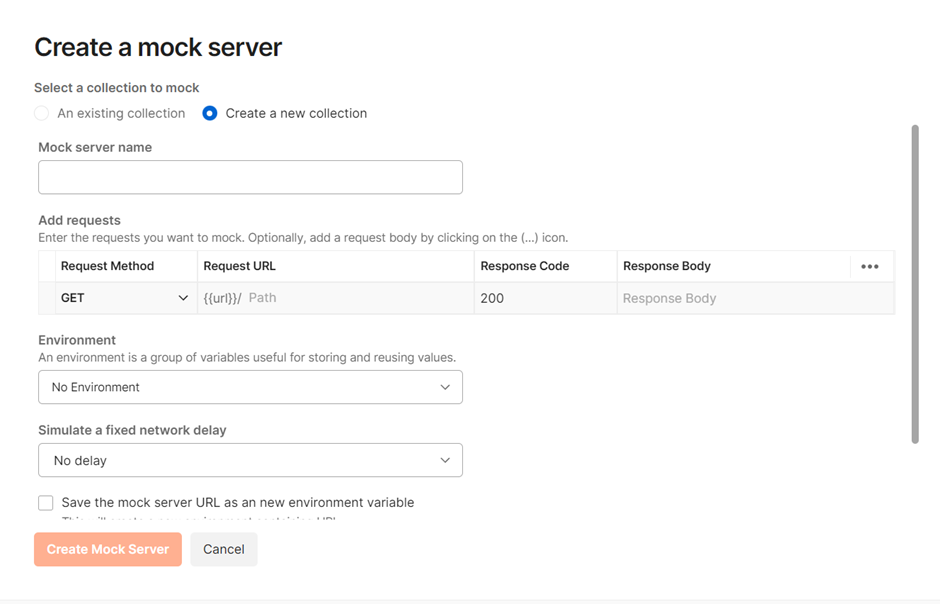Click the chevron arrow in the Environment field
The image size is (940, 604).
445,388
